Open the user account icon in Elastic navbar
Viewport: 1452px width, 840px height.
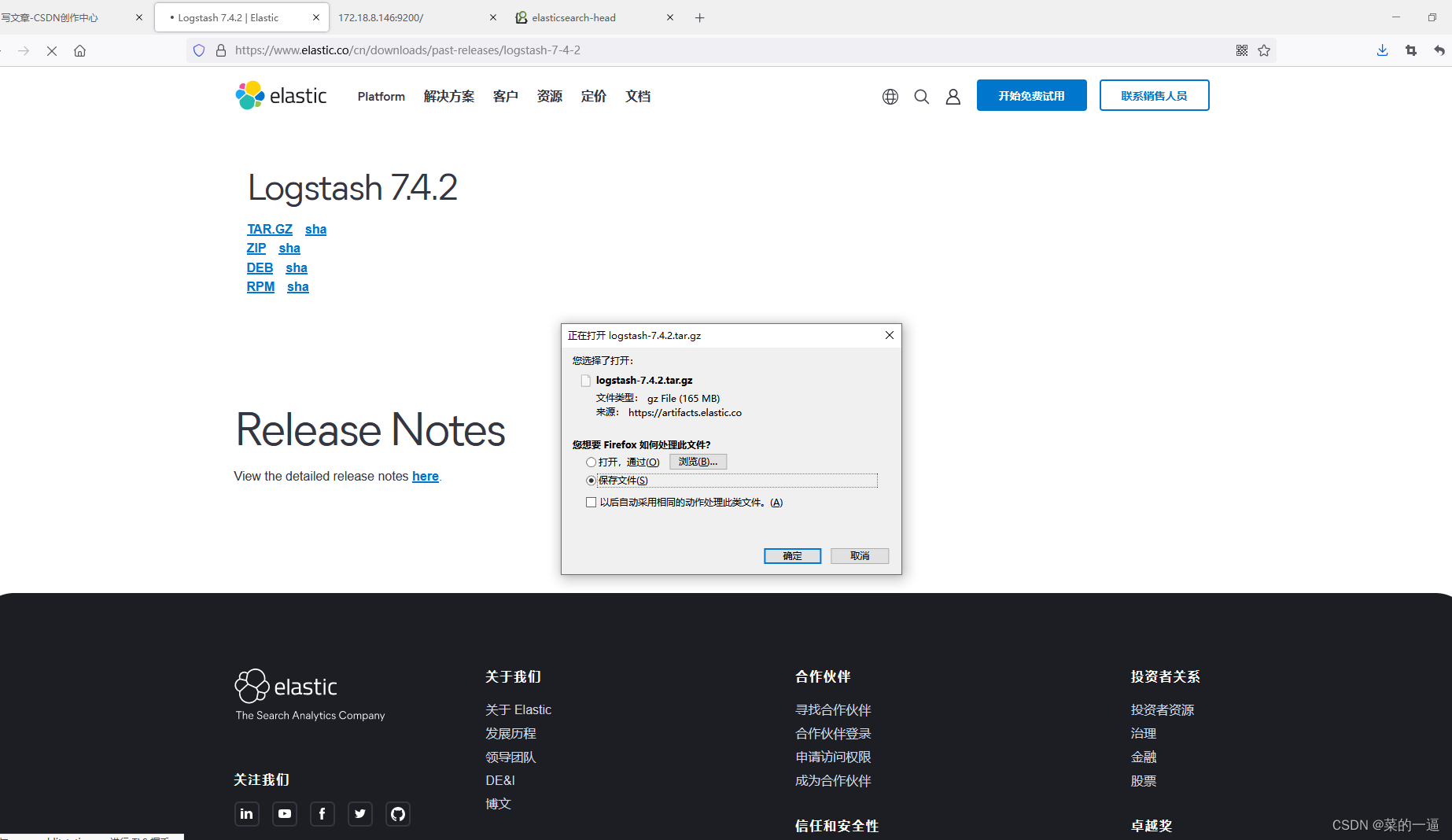pos(953,96)
